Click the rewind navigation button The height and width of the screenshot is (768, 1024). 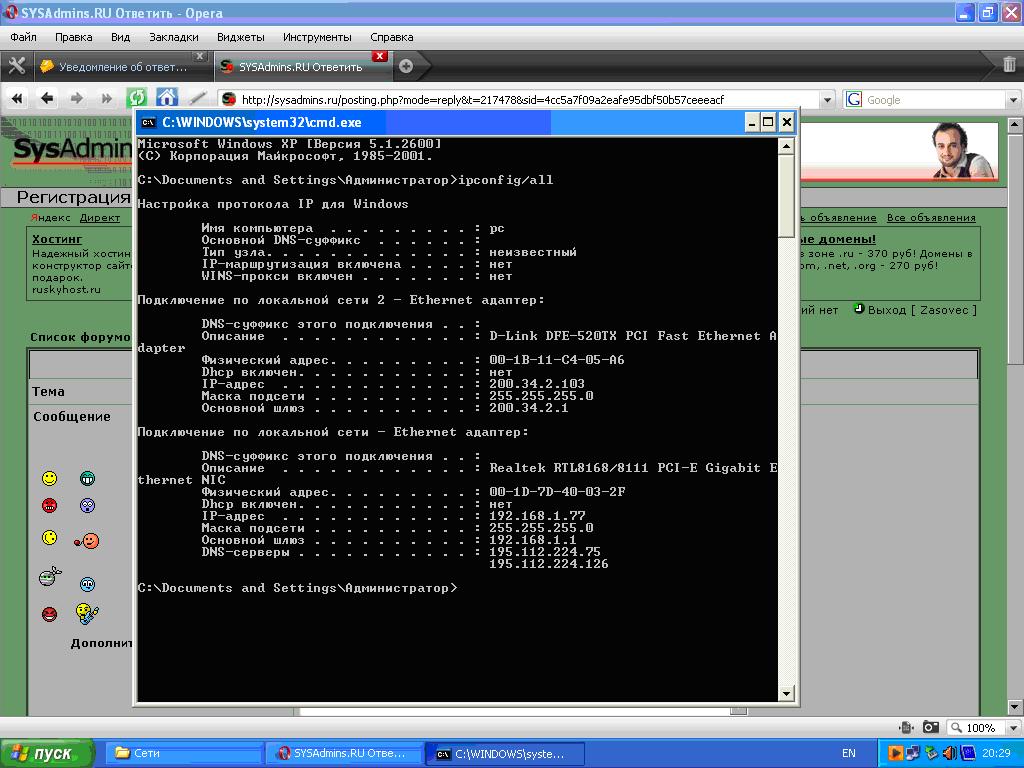click(18, 99)
